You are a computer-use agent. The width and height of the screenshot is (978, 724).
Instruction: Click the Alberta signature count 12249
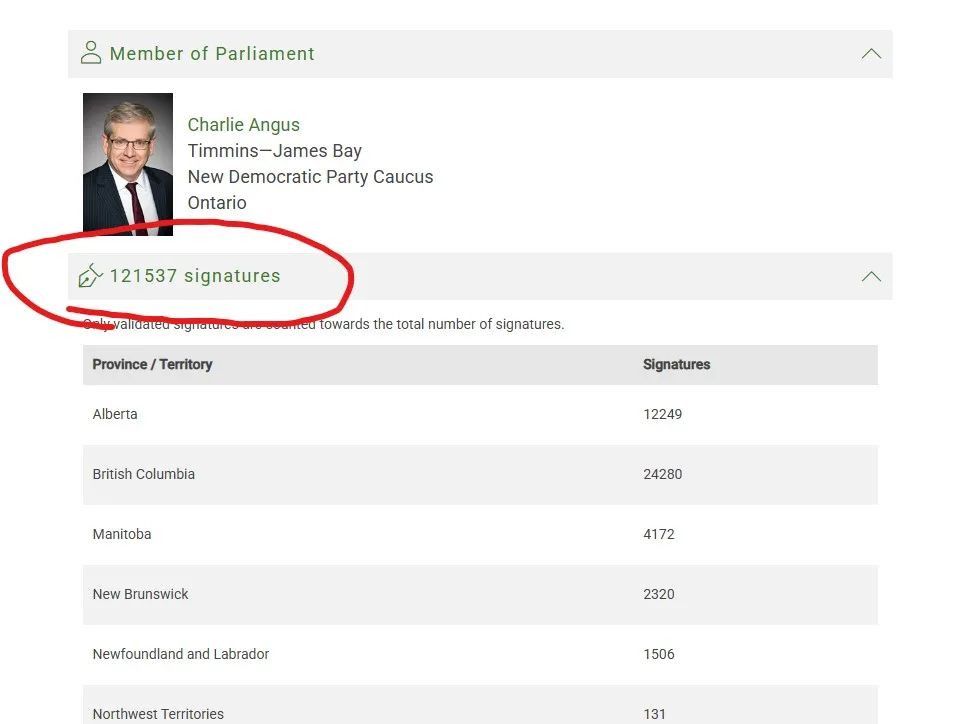pos(662,414)
